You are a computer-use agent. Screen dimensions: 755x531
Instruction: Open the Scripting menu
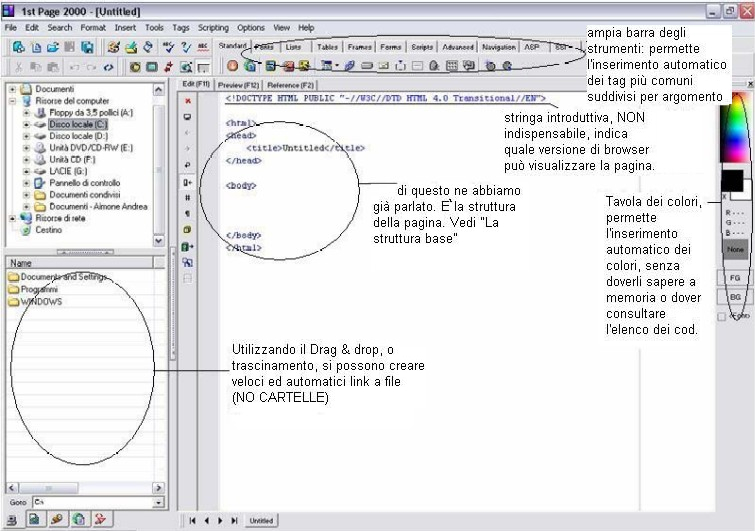tap(213, 28)
